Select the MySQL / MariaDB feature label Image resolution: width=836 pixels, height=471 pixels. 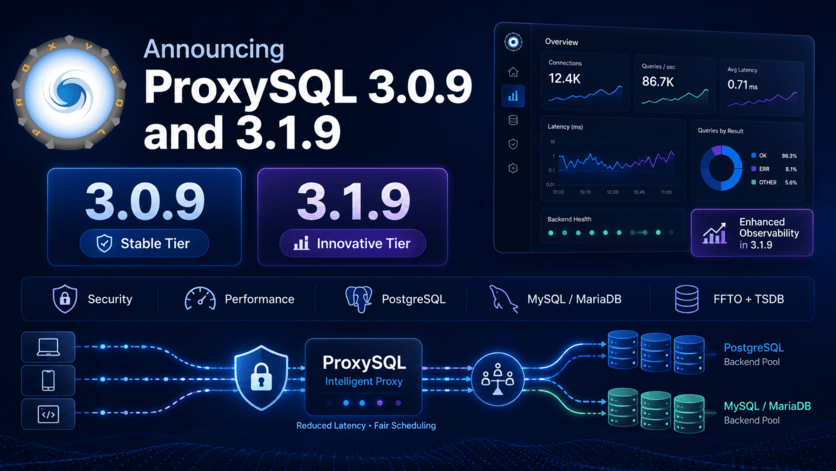pyautogui.click(x=574, y=299)
